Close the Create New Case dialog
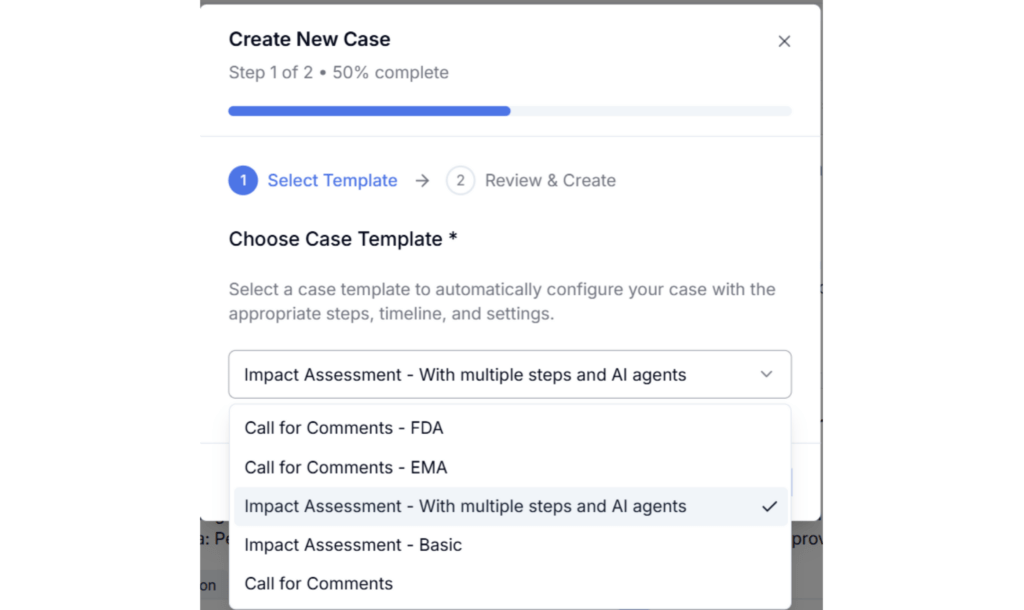 784,41
